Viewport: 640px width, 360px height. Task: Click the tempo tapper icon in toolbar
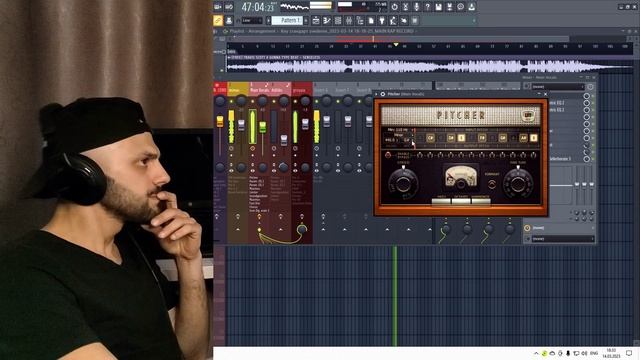(x=393, y=20)
